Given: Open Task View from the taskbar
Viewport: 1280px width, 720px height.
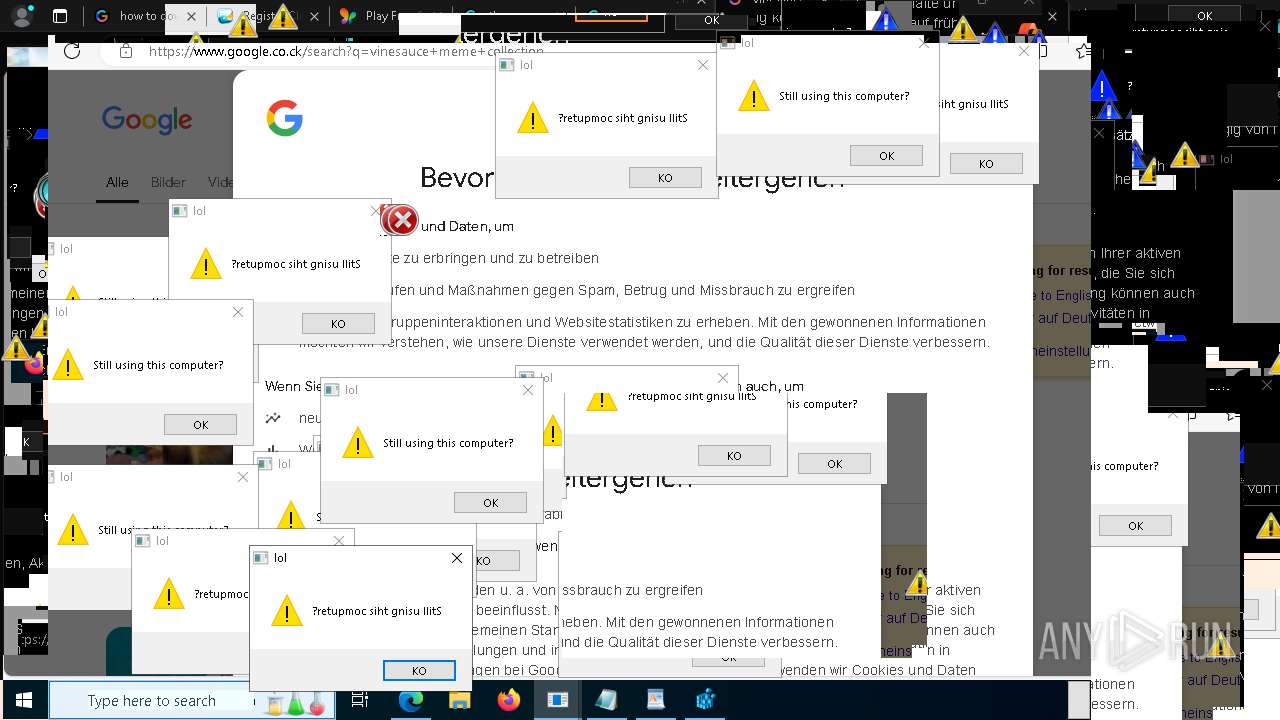Looking at the screenshot, I should coord(360,700).
